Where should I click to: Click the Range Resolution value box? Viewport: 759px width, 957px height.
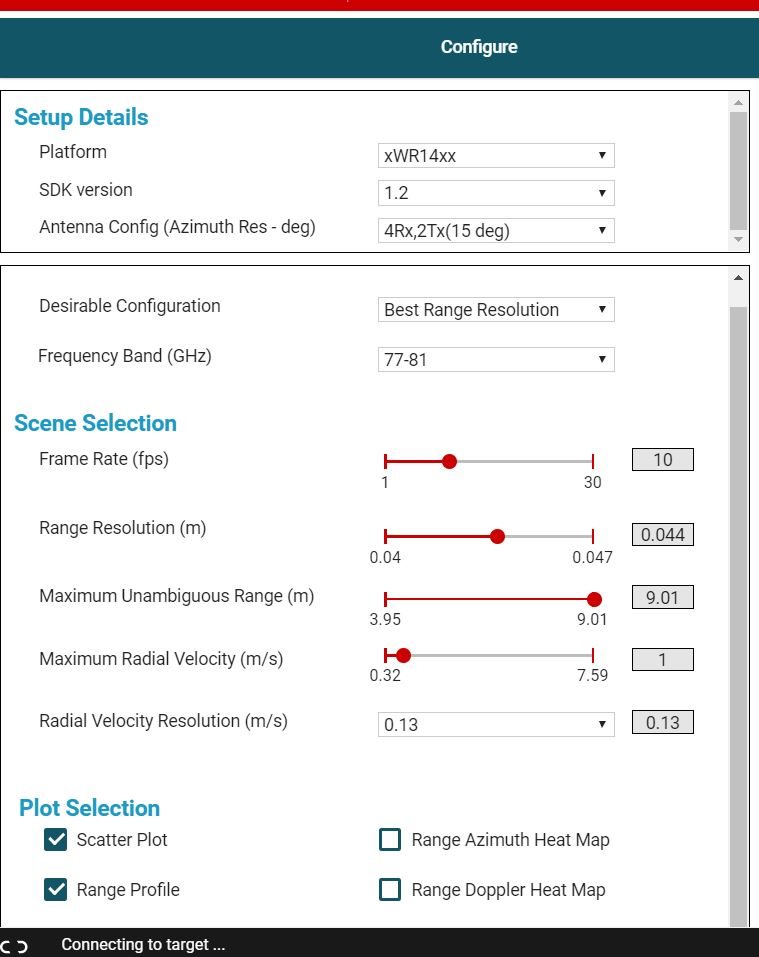662,535
